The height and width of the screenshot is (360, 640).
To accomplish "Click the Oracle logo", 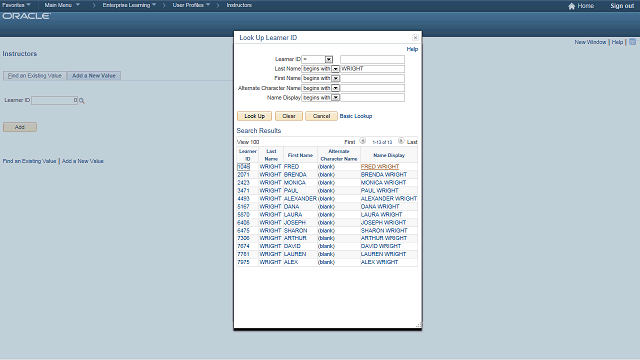I will click(x=27, y=16).
